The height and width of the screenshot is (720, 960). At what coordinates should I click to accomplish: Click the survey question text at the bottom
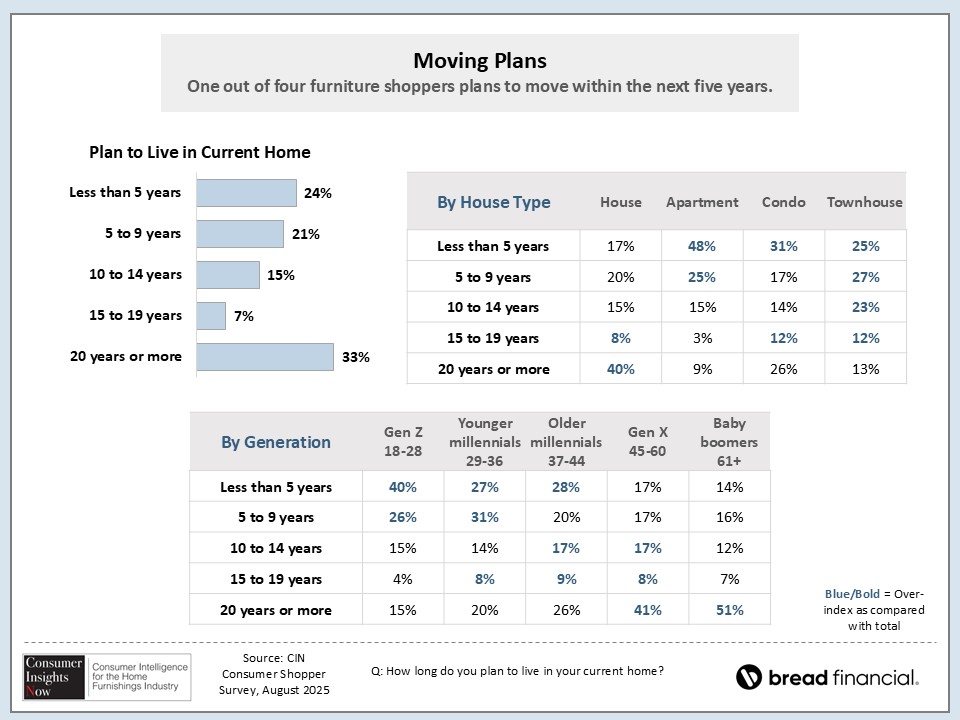point(517,671)
